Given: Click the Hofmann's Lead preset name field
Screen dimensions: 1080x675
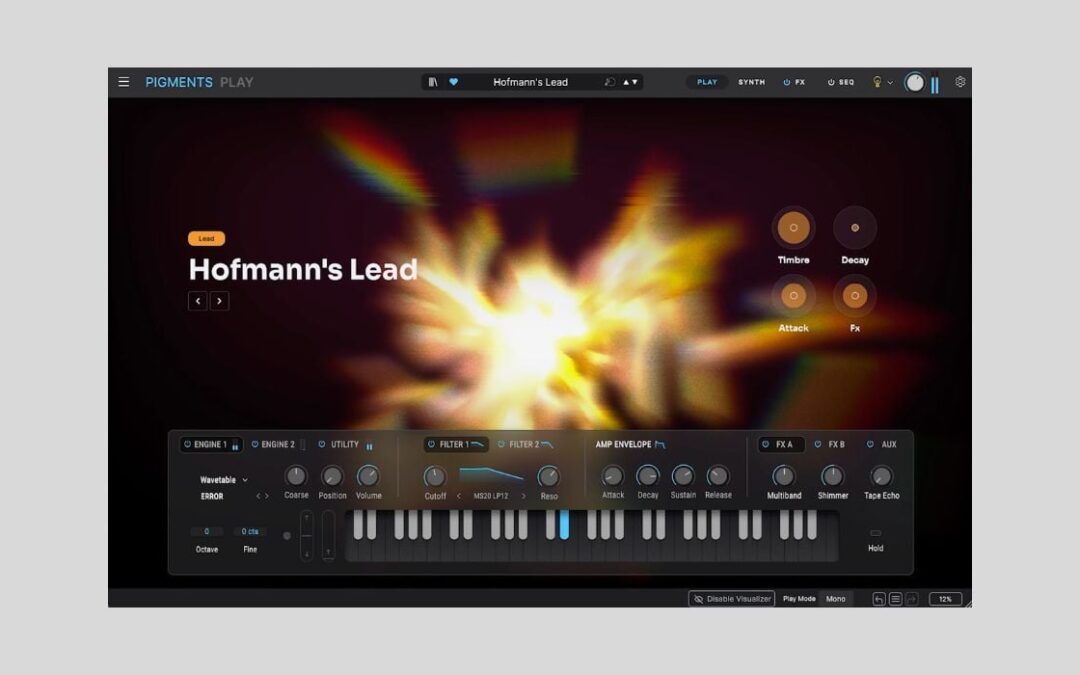Looking at the screenshot, I should 530,82.
